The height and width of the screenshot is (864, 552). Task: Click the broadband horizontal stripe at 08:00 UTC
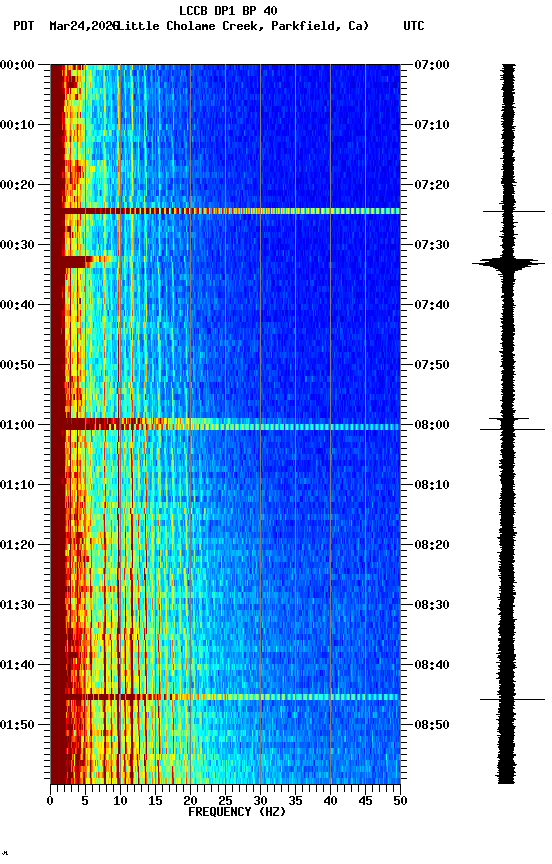click(232, 425)
